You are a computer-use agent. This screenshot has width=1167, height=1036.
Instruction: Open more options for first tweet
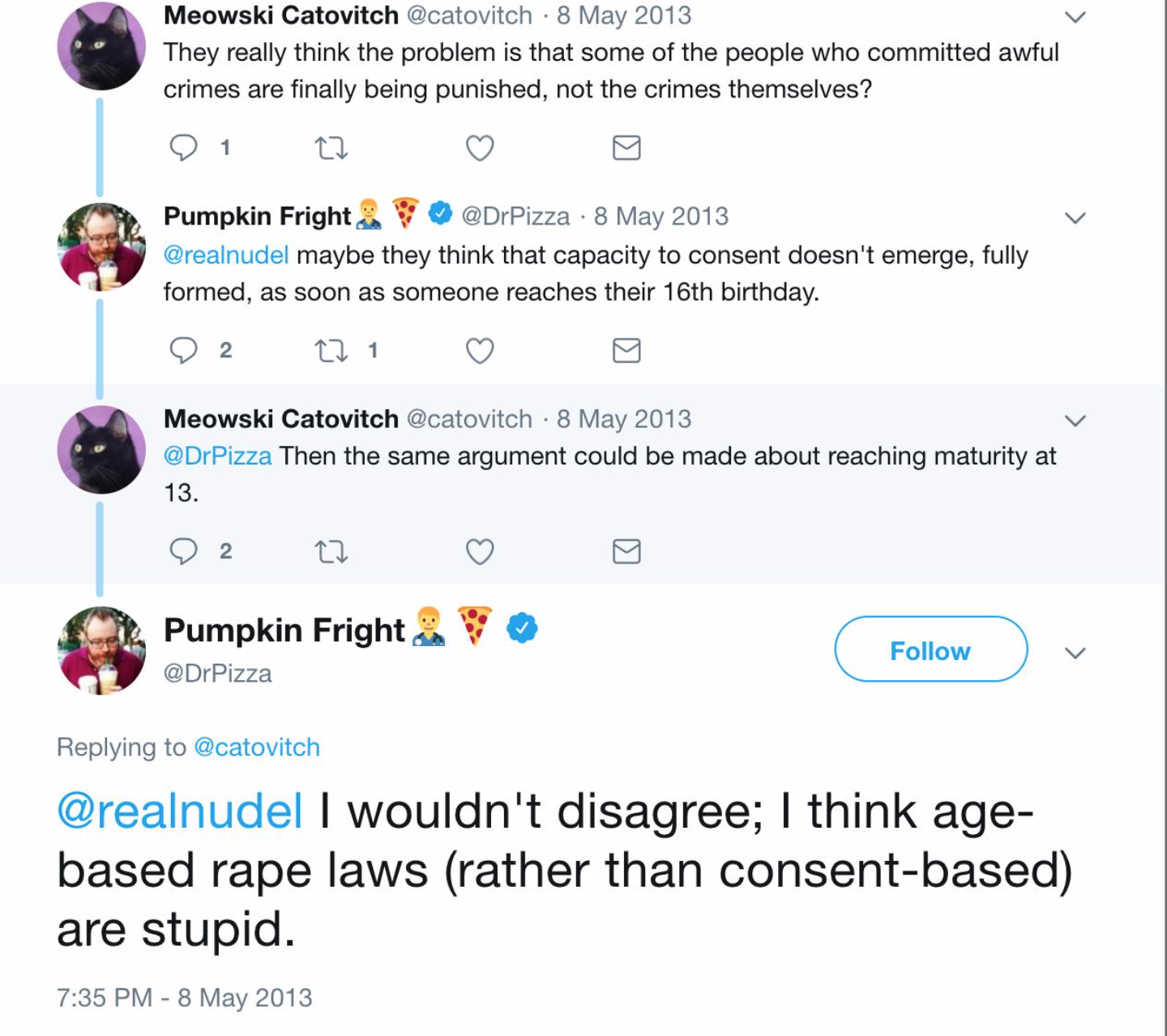pos(1075,17)
